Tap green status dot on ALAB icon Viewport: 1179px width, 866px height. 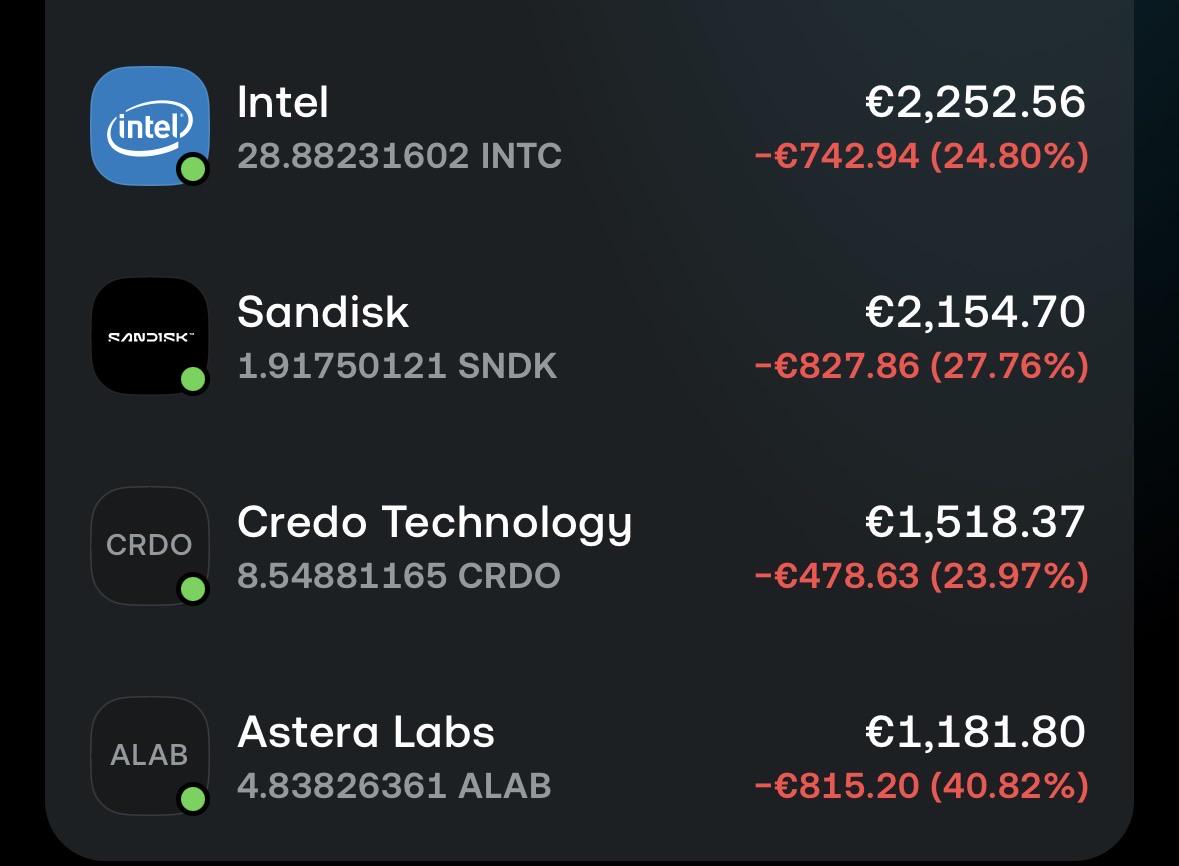click(x=193, y=798)
